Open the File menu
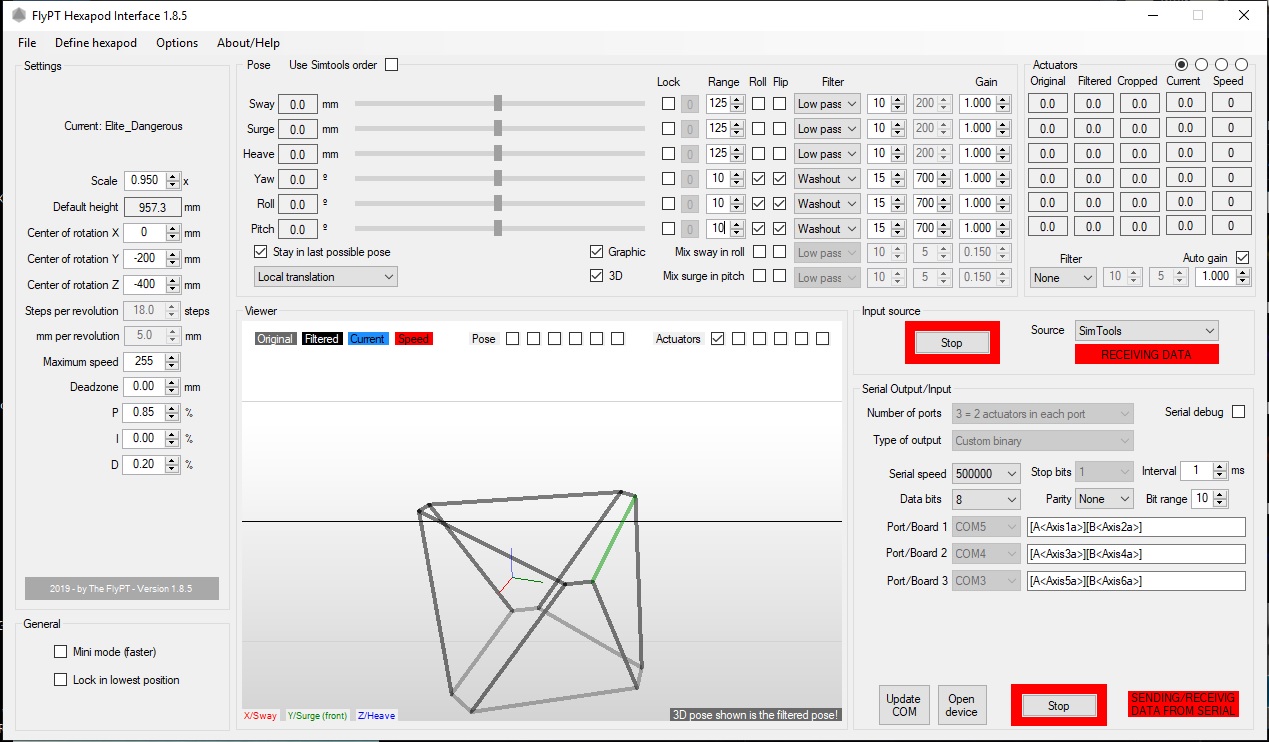The width and height of the screenshot is (1269, 742). point(27,43)
